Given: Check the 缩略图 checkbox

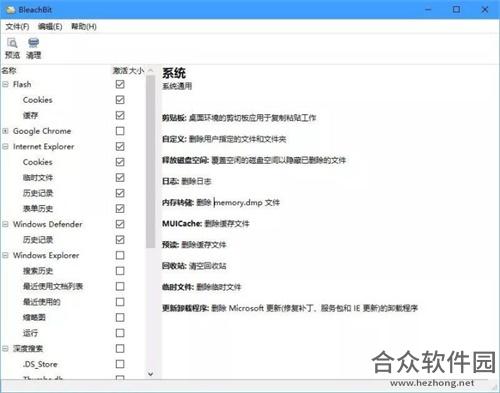Looking at the screenshot, I should (120, 317).
